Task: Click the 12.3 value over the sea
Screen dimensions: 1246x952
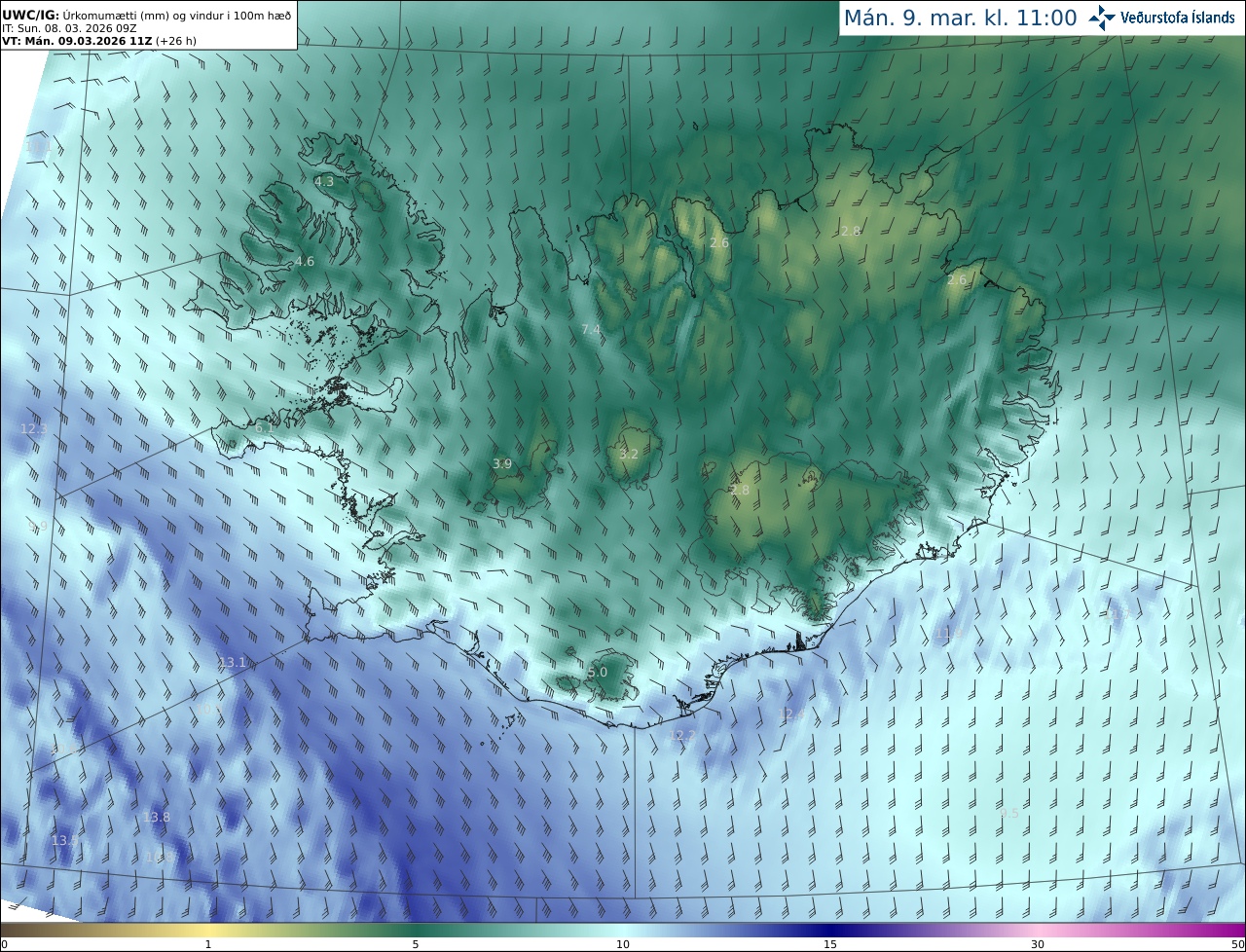Action: (34, 428)
